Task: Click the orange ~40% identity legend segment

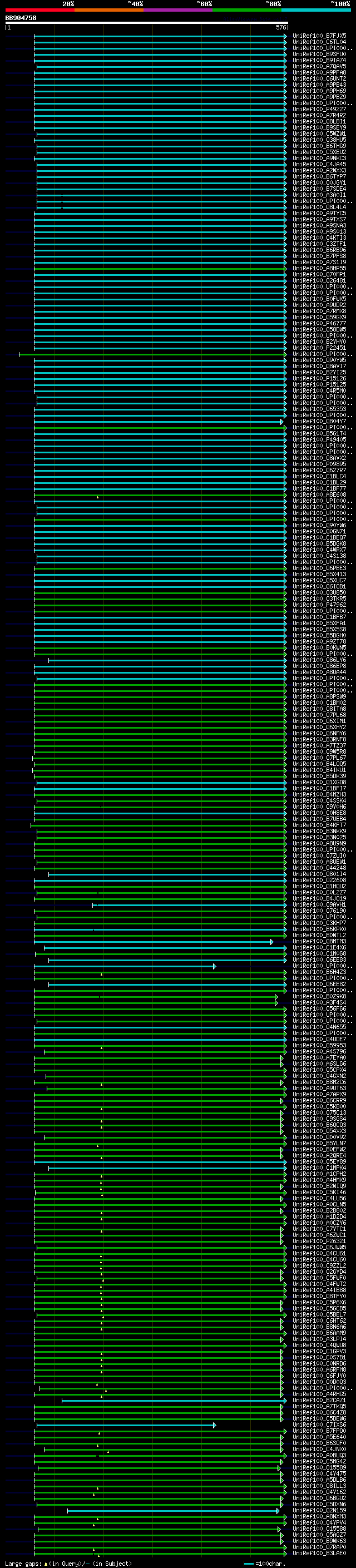Action: [109, 10]
